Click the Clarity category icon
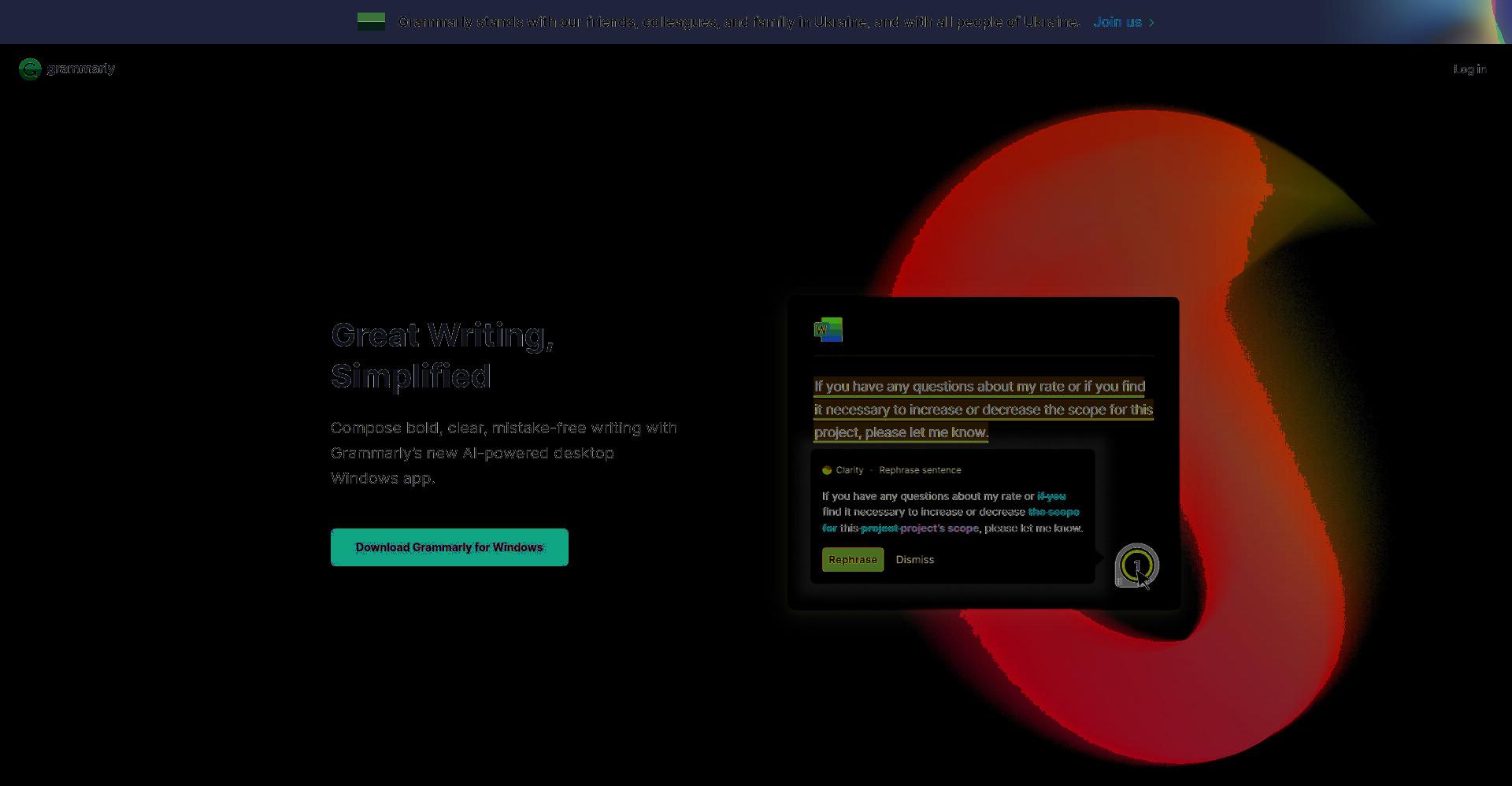 [x=827, y=470]
